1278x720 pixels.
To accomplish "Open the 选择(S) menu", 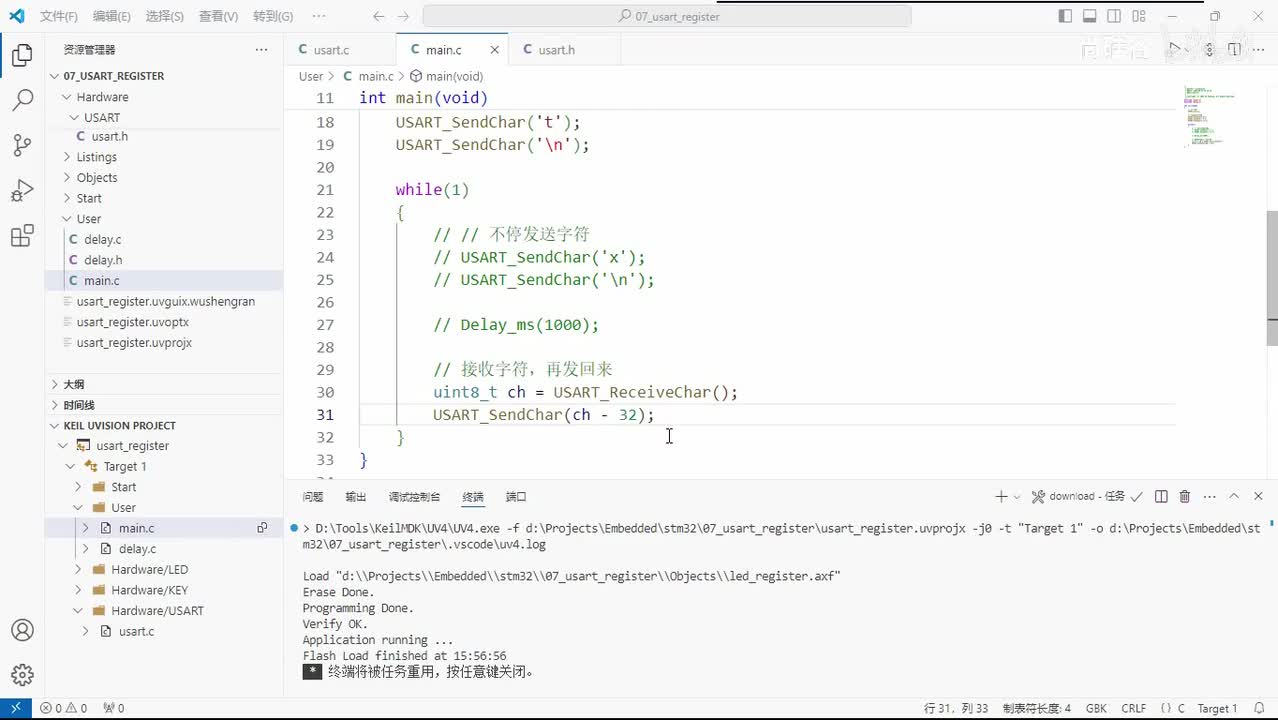I will point(165,16).
